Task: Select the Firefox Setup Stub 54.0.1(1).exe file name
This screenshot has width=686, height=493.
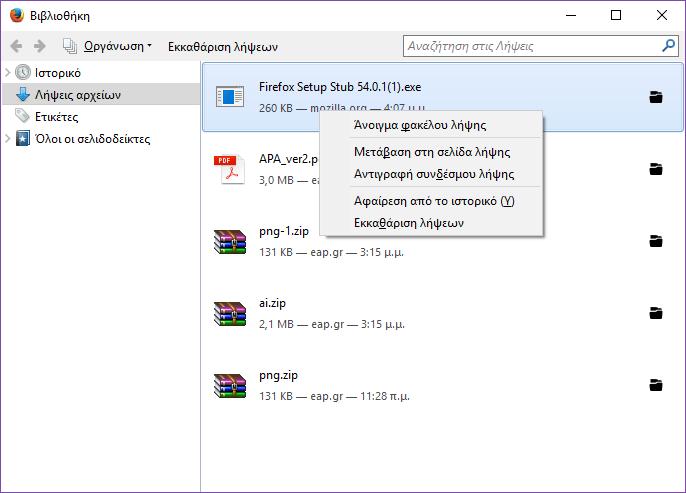Action: click(x=340, y=87)
